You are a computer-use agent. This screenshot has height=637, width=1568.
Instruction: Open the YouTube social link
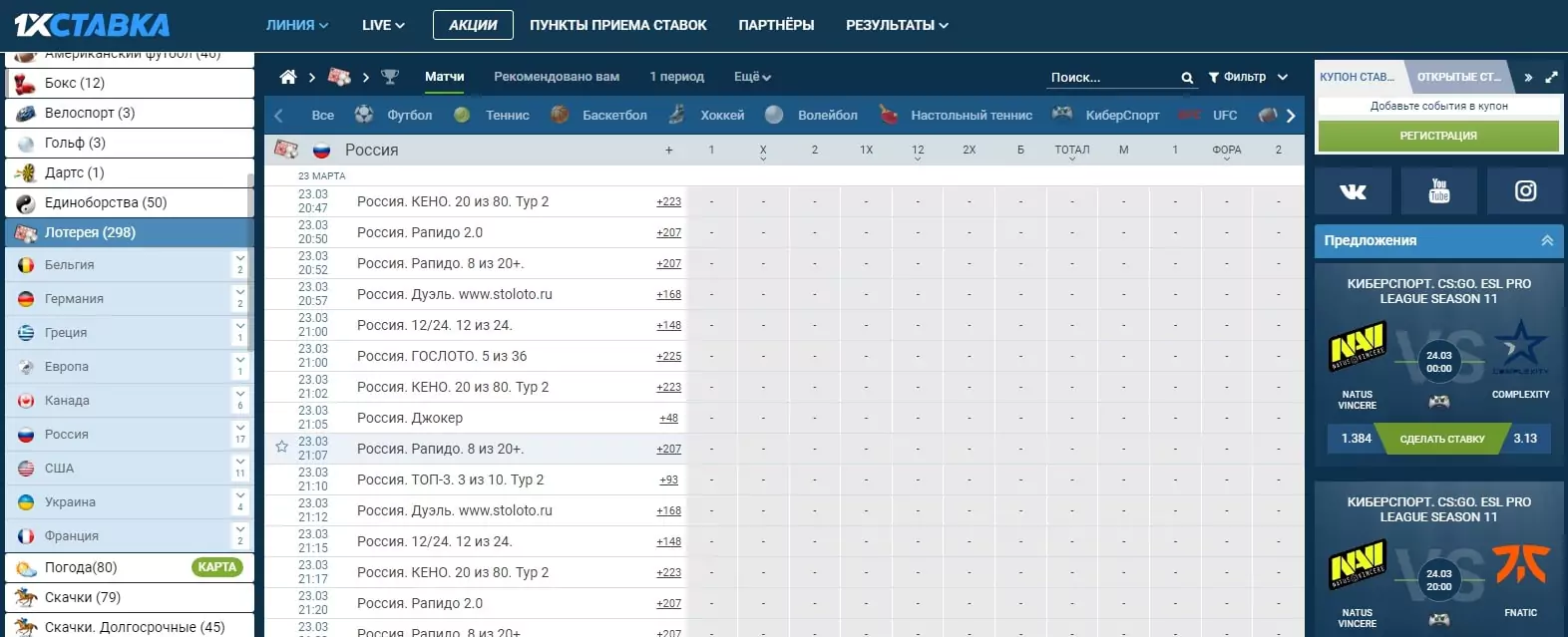pos(1438,191)
